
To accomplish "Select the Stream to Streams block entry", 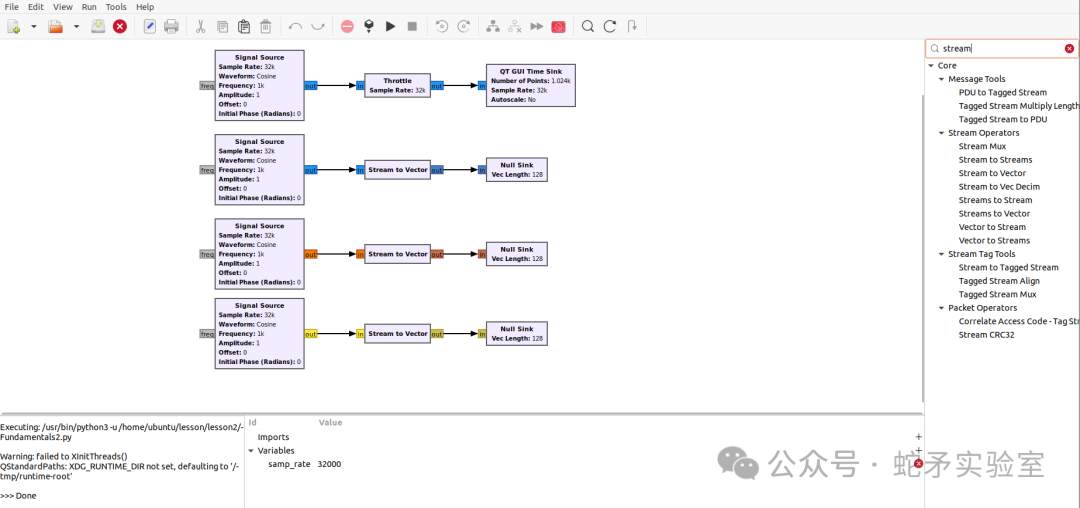I will tap(995, 160).
